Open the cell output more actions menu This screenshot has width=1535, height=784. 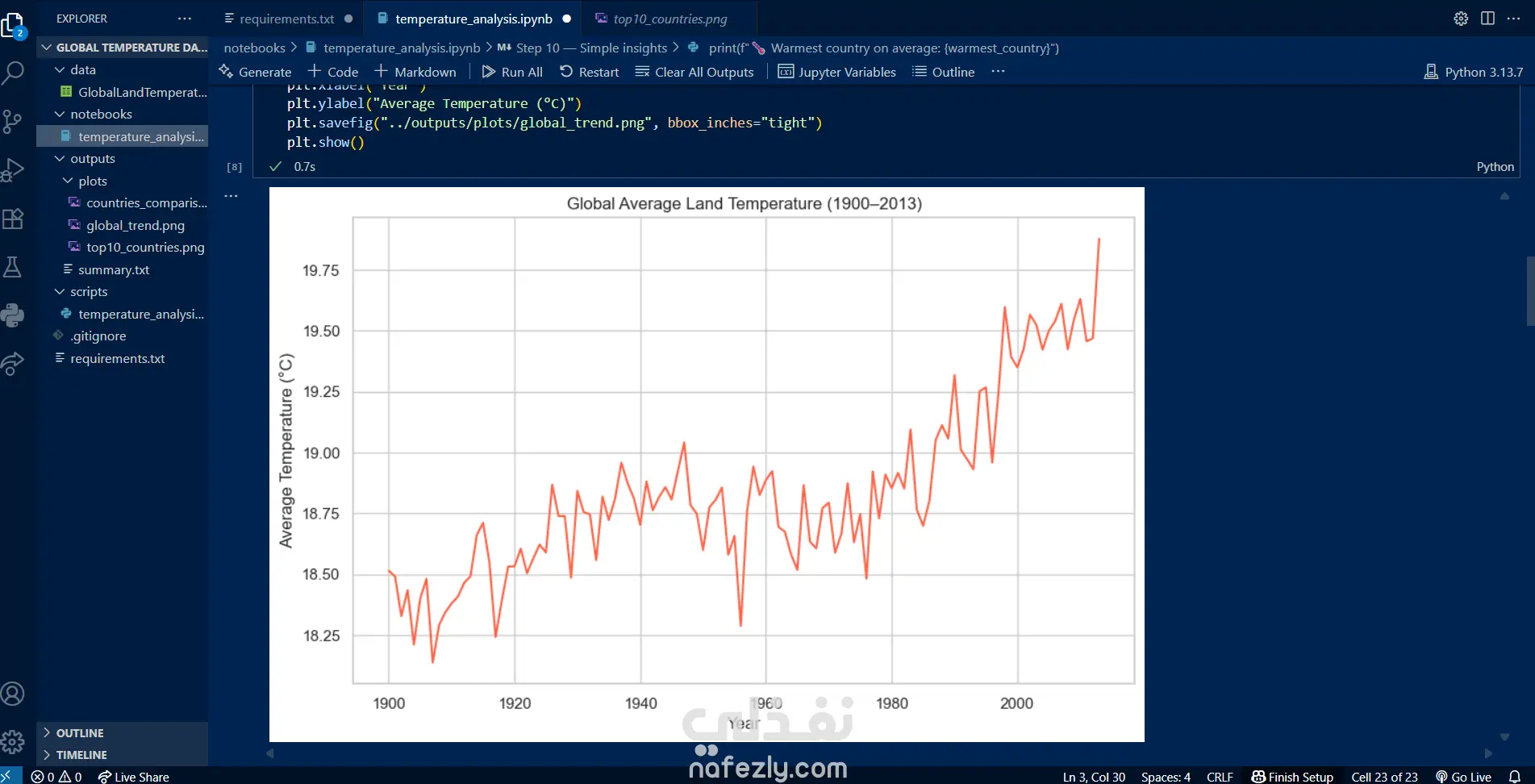click(232, 196)
